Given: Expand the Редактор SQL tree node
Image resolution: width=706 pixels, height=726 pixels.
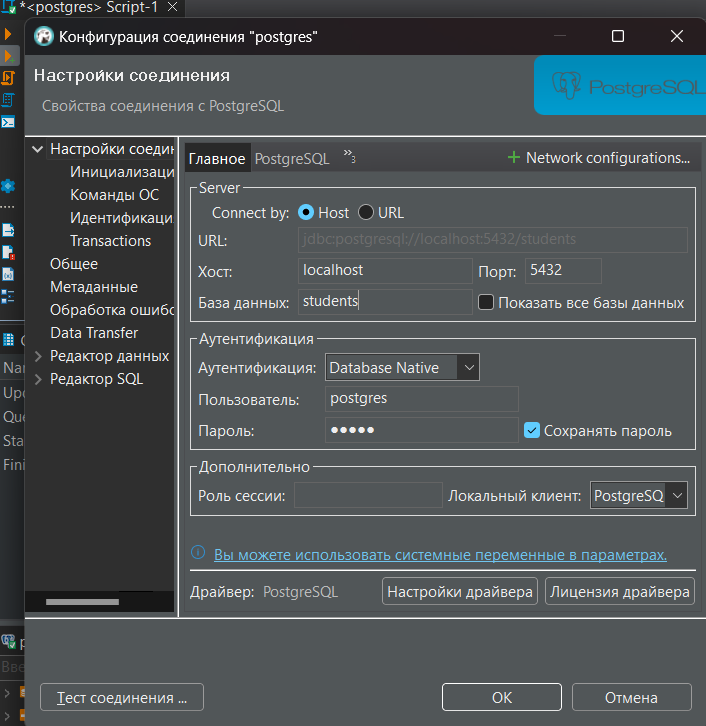Looking at the screenshot, I should (x=38, y=379).
